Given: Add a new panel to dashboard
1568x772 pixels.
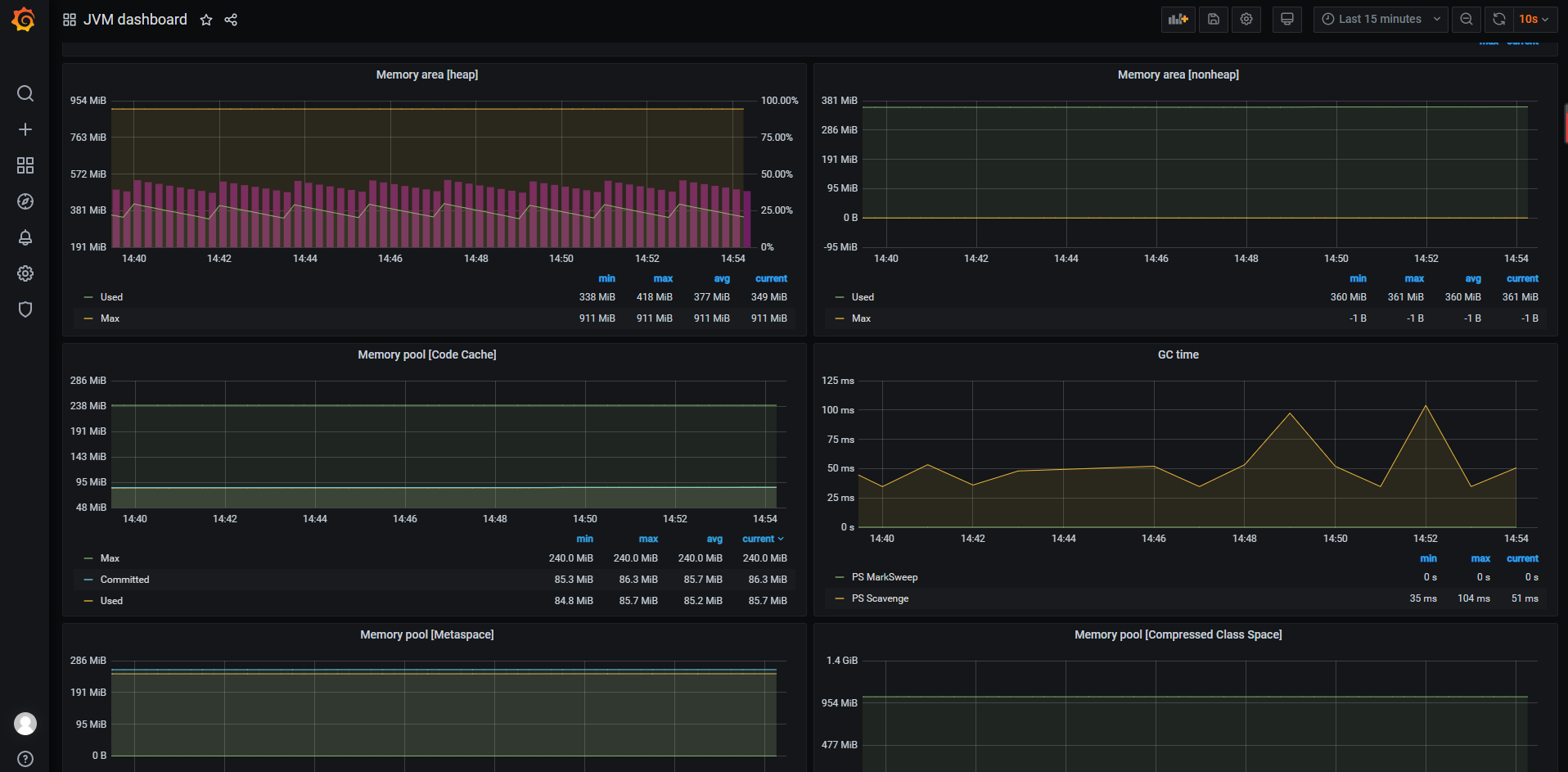Looking at the screenshot, I should pos(1178,19).
